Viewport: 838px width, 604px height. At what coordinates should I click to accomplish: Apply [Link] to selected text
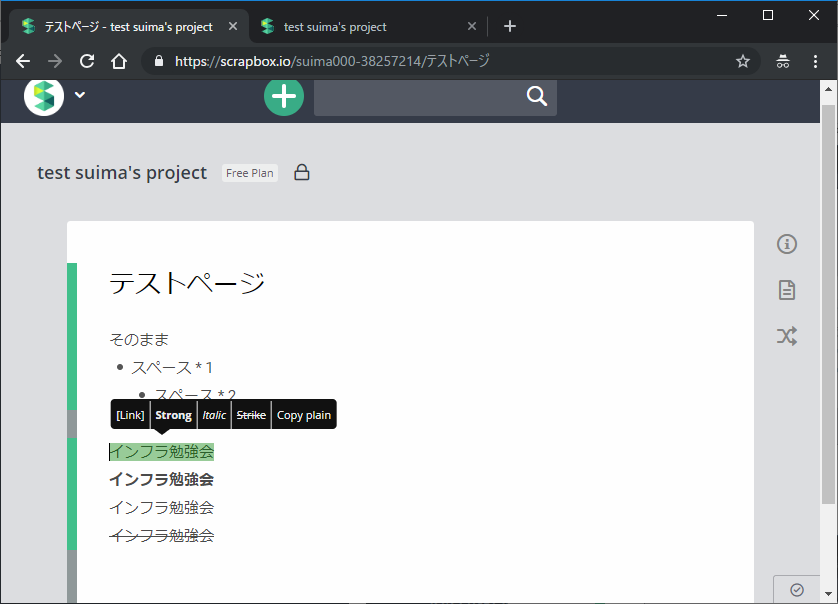point(130,415)
